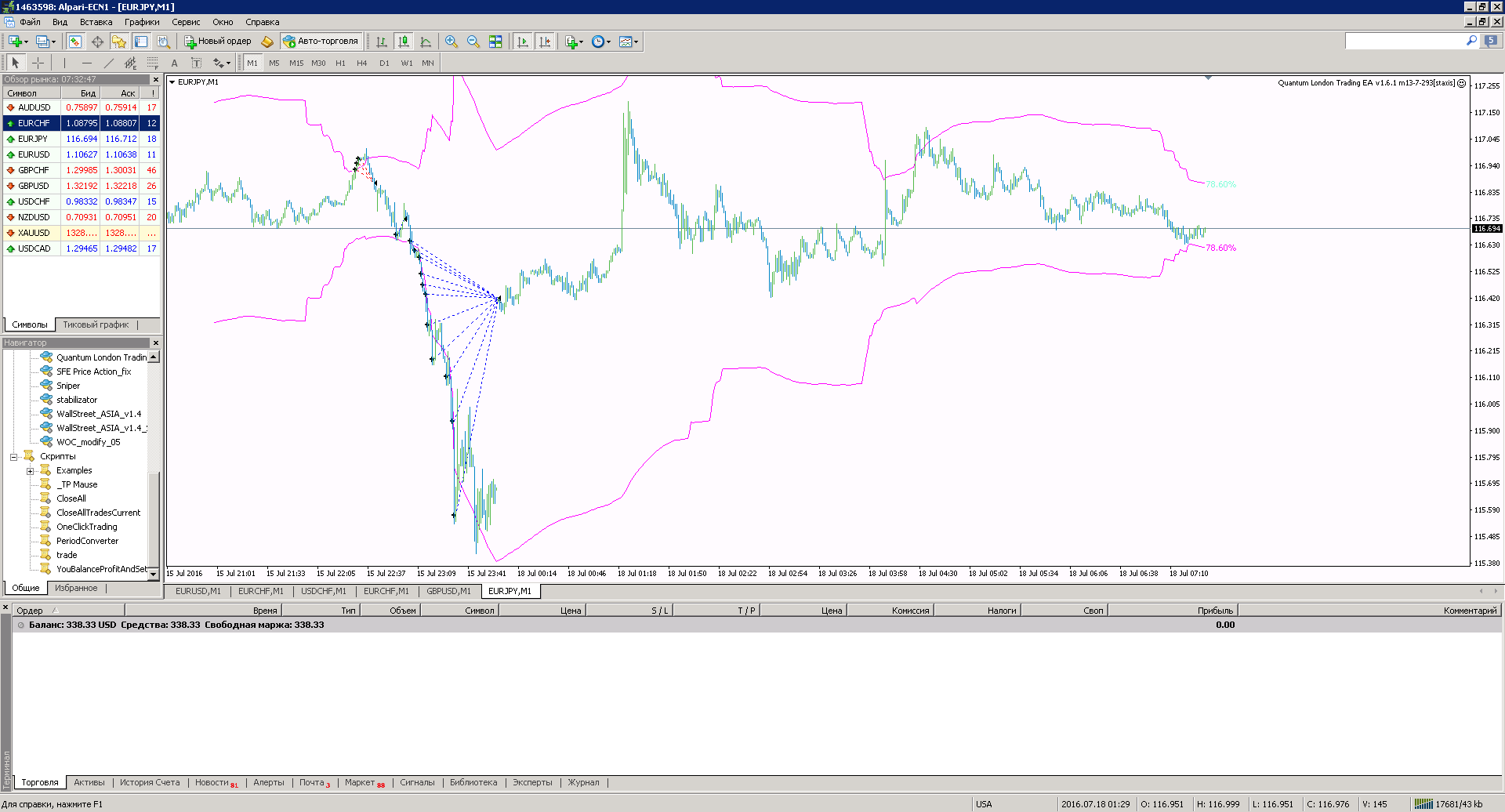Open the EURUSD,M1 chart tab
Image resolution: width=1505 pixels, height=812 pixels.
(198, 591)
